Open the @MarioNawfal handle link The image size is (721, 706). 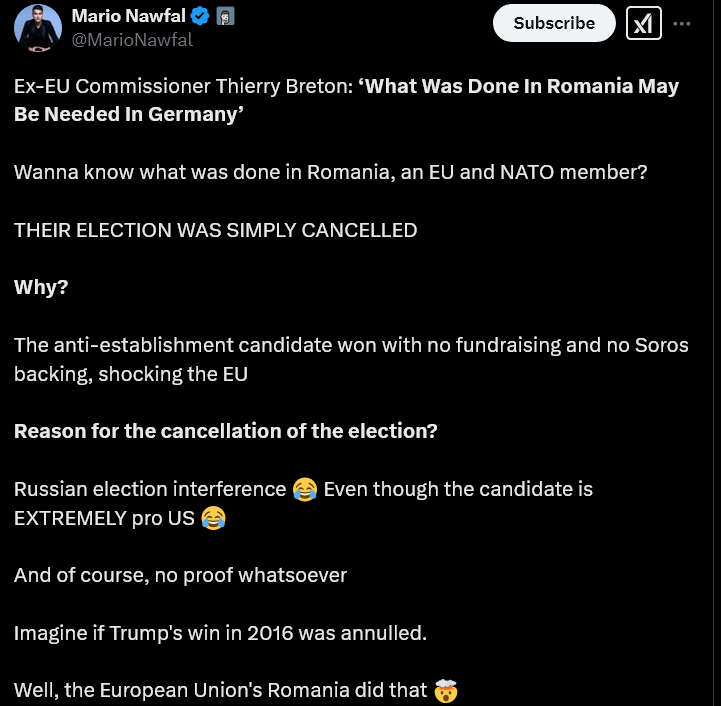point(132,40)
